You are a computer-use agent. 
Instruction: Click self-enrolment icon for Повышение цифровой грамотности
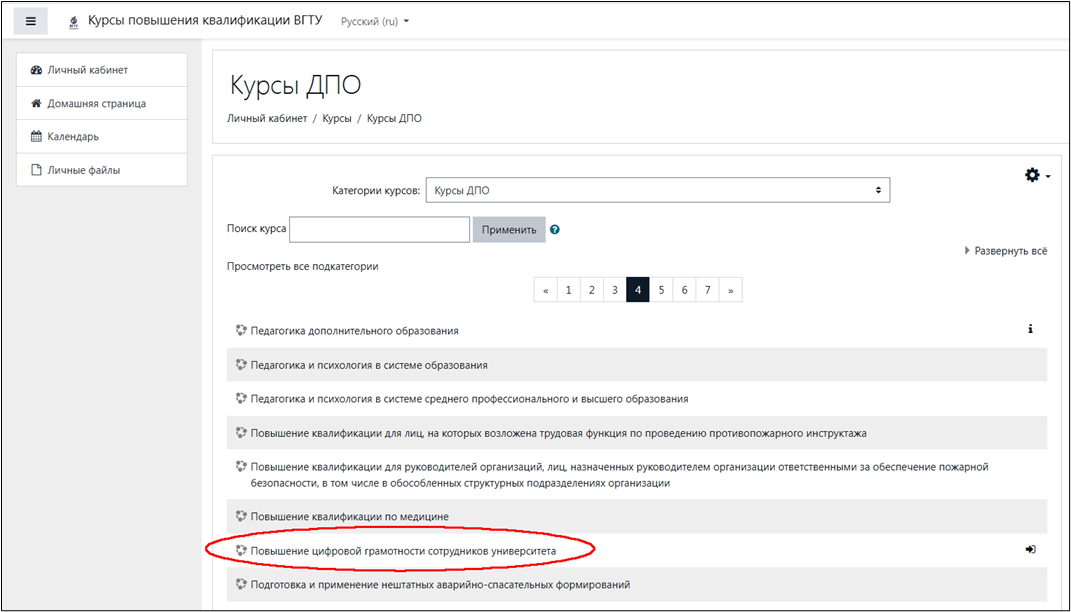1030,549
